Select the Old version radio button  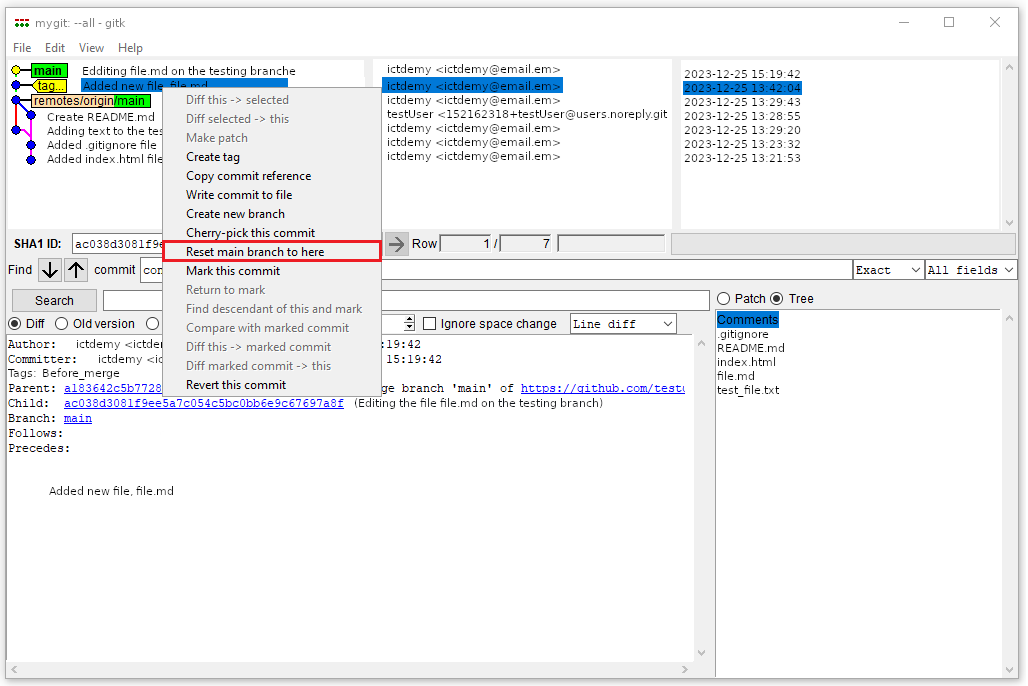(x=62, y=324)
